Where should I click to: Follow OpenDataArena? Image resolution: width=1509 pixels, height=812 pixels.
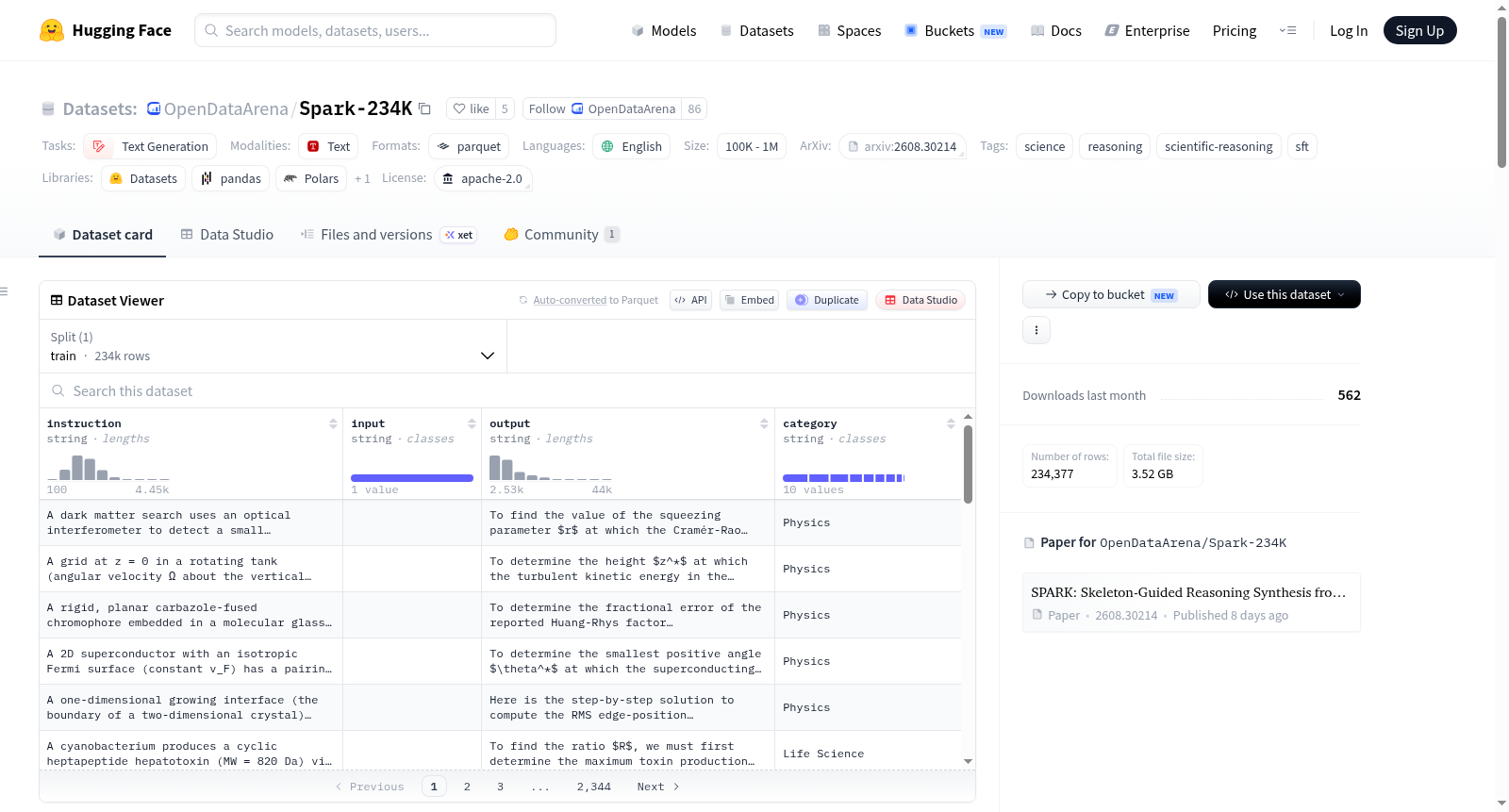pyautogui.click(x=603, y=108)
